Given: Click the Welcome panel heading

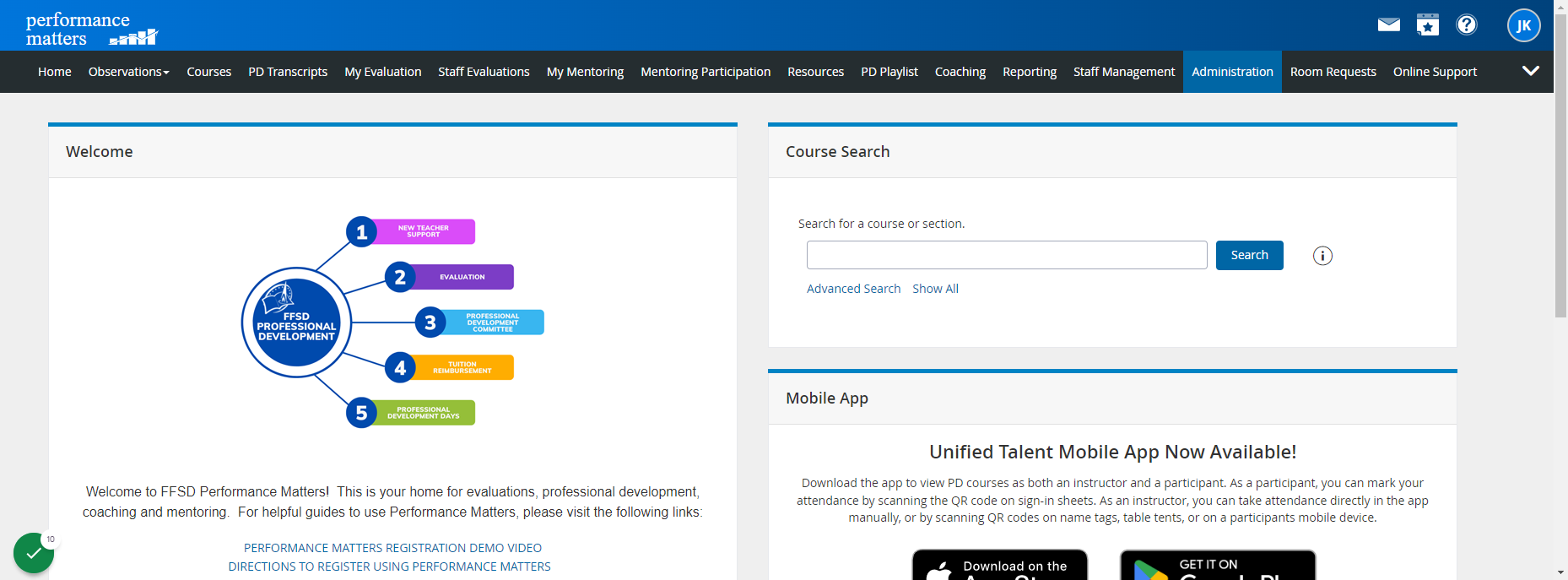Looking at the screenshot, I should click(x=100, y=152).
